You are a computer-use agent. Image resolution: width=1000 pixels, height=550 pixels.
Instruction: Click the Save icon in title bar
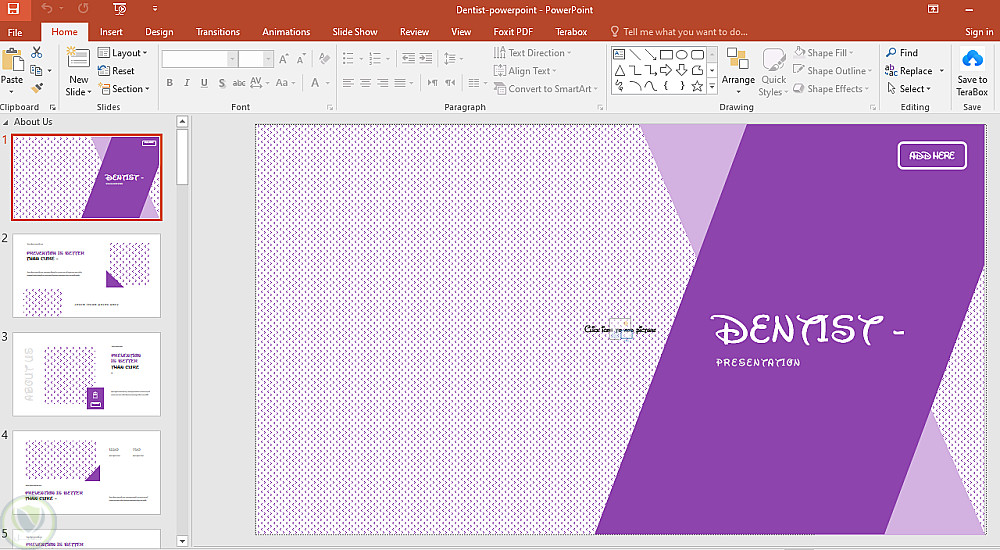(x=13, y=8)
